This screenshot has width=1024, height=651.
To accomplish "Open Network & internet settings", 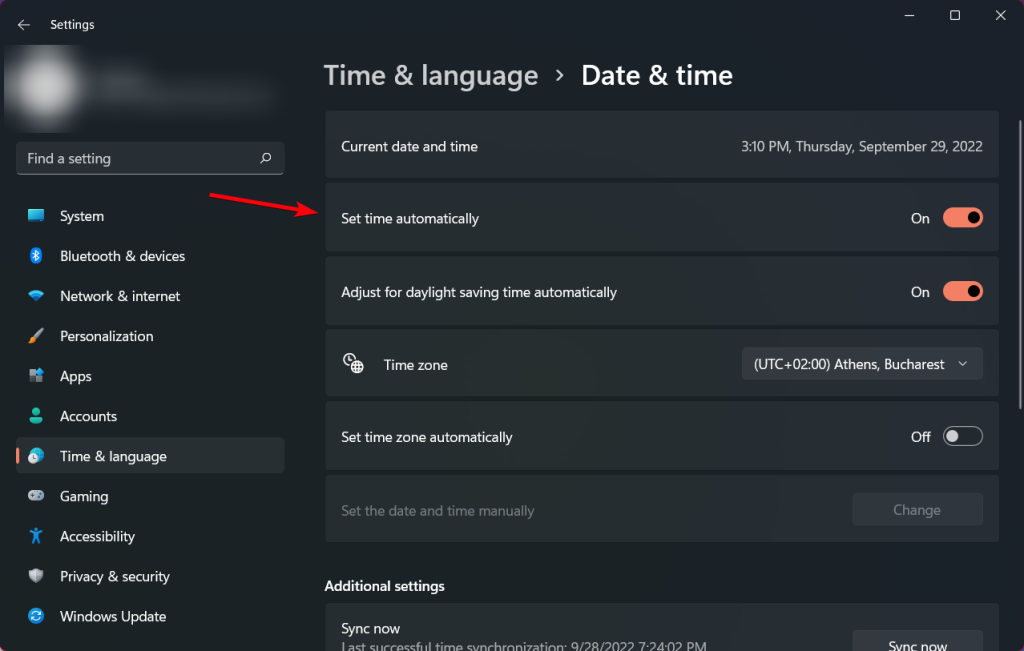I will (x=37, y=296).
